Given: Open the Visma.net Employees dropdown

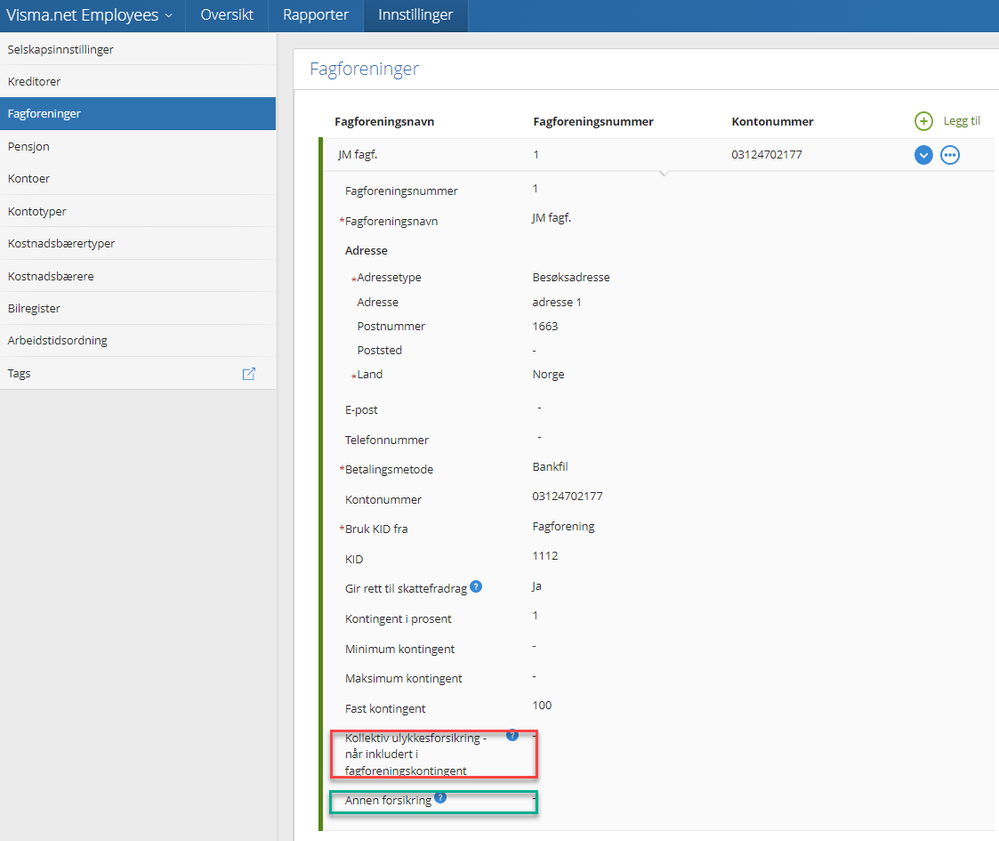Looking at the screenshot, I should point(89,15).
